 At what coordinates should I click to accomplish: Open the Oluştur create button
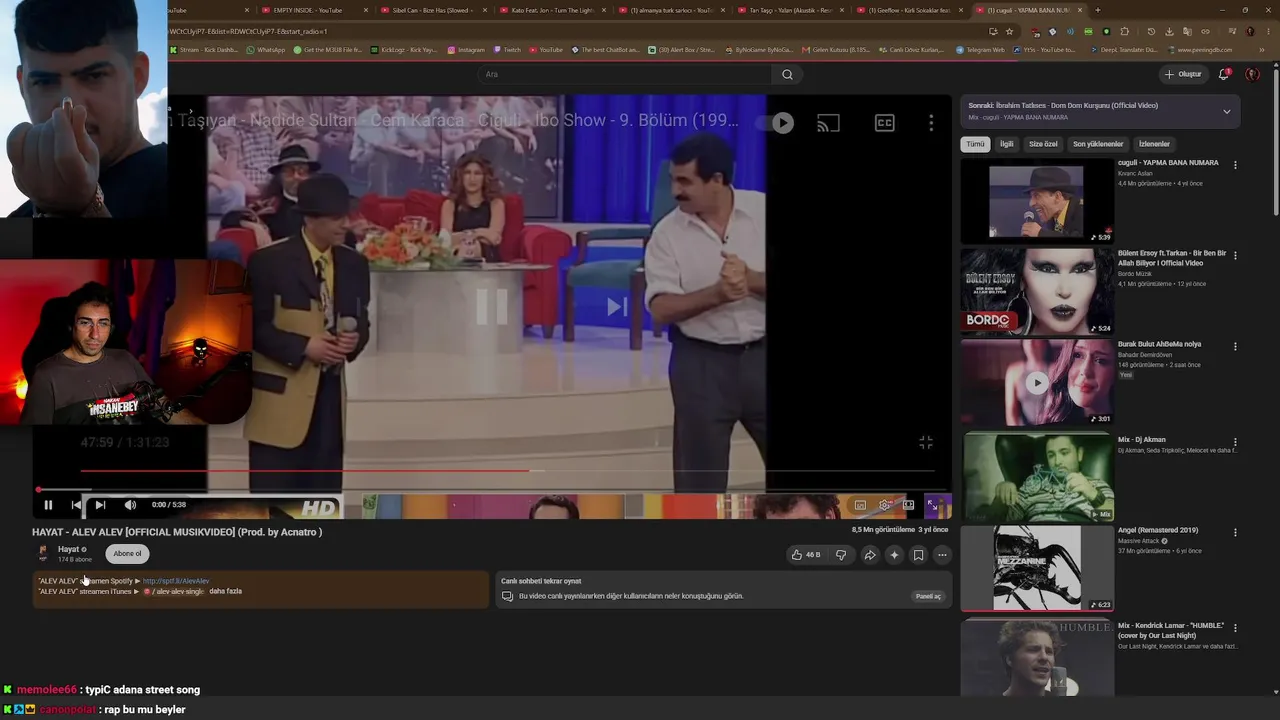(1183, 74)
